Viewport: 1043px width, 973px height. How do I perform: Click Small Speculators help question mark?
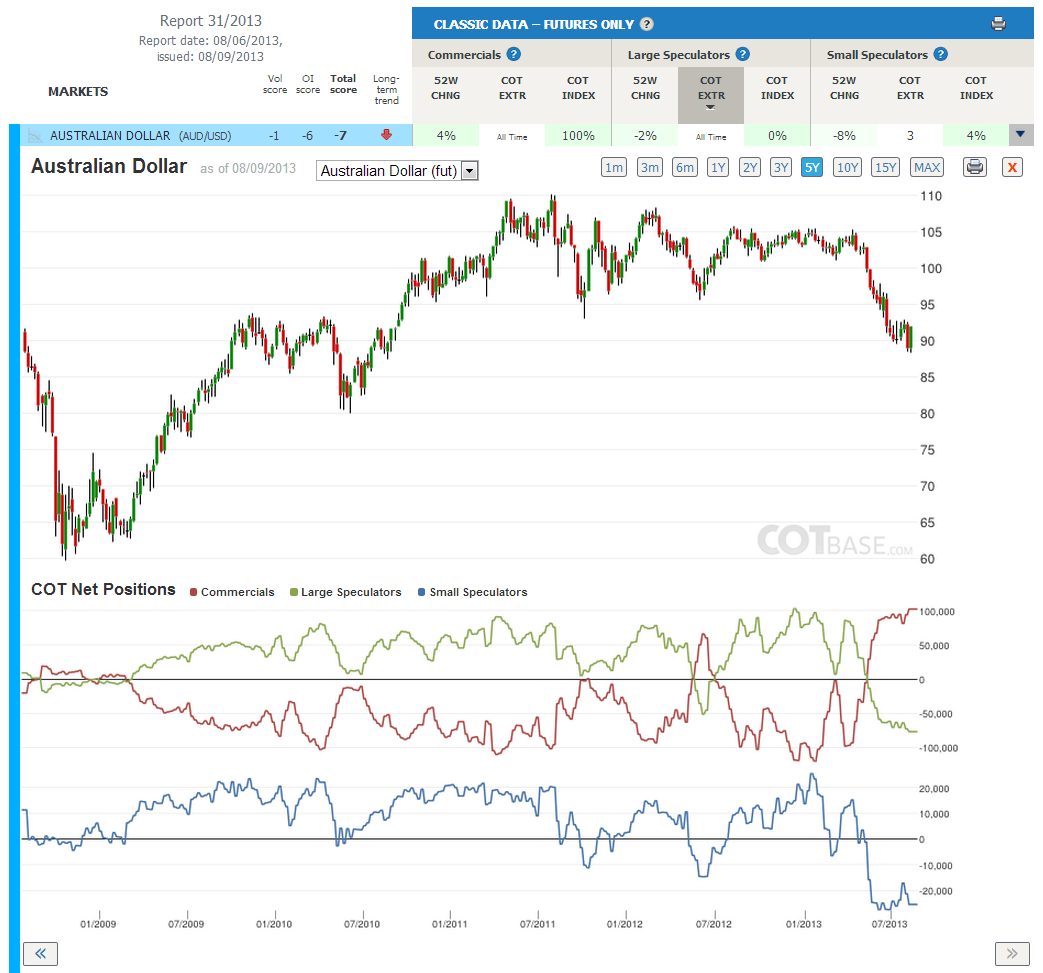pos(941,55)
